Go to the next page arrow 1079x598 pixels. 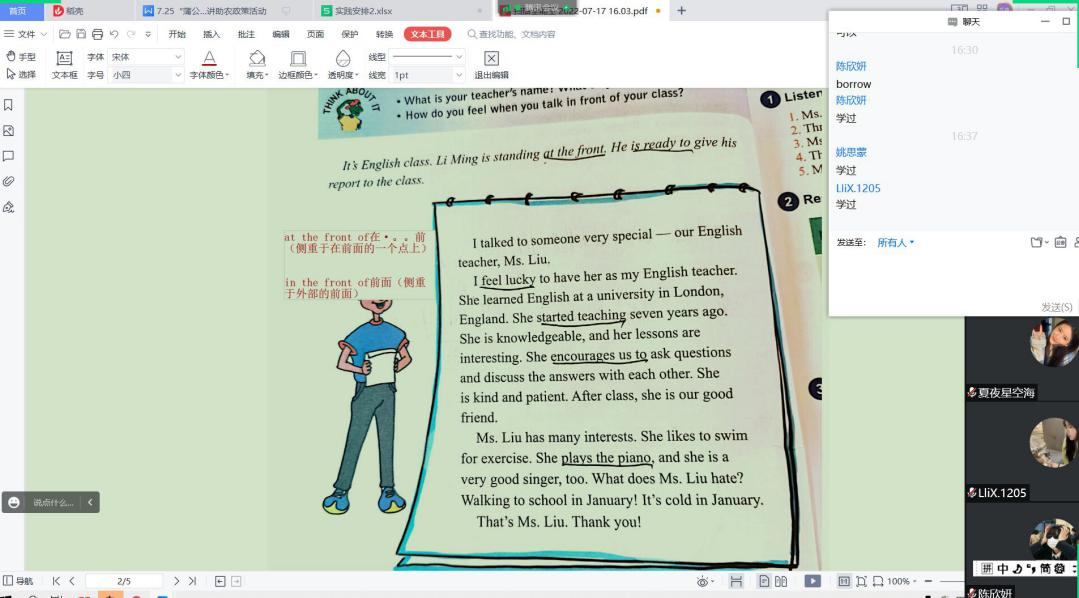point(177,581)
